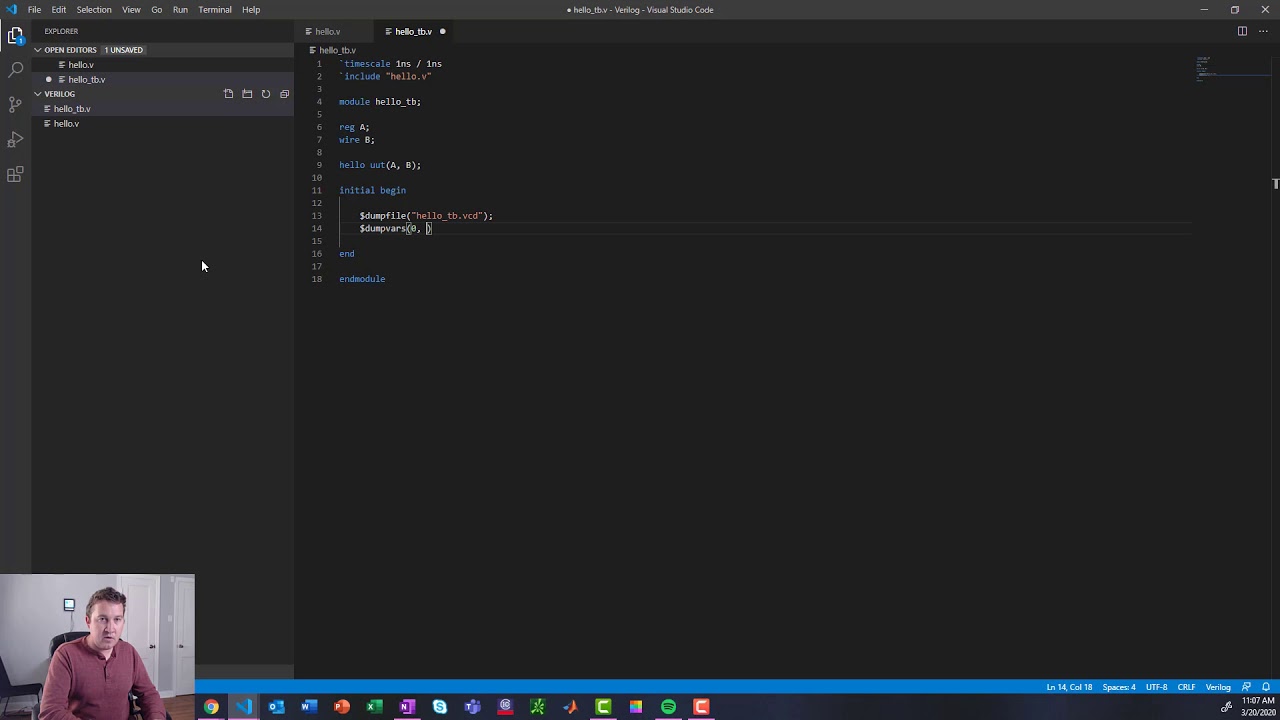Open Skype from the taskbar
Image resolution: width=1280 pixels, height=720 pixels.
pyautogui.click(x=440, y=707)
